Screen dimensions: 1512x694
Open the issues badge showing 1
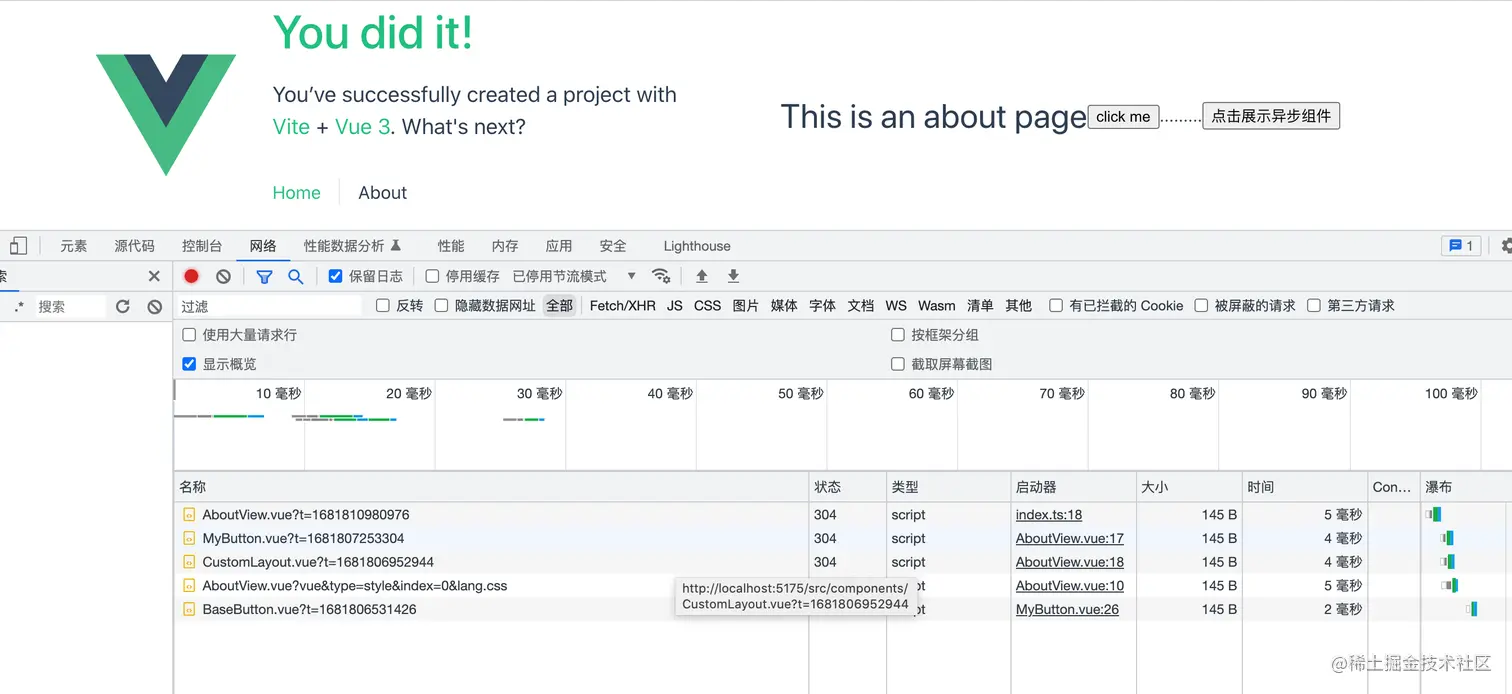tap(1461, 246)
